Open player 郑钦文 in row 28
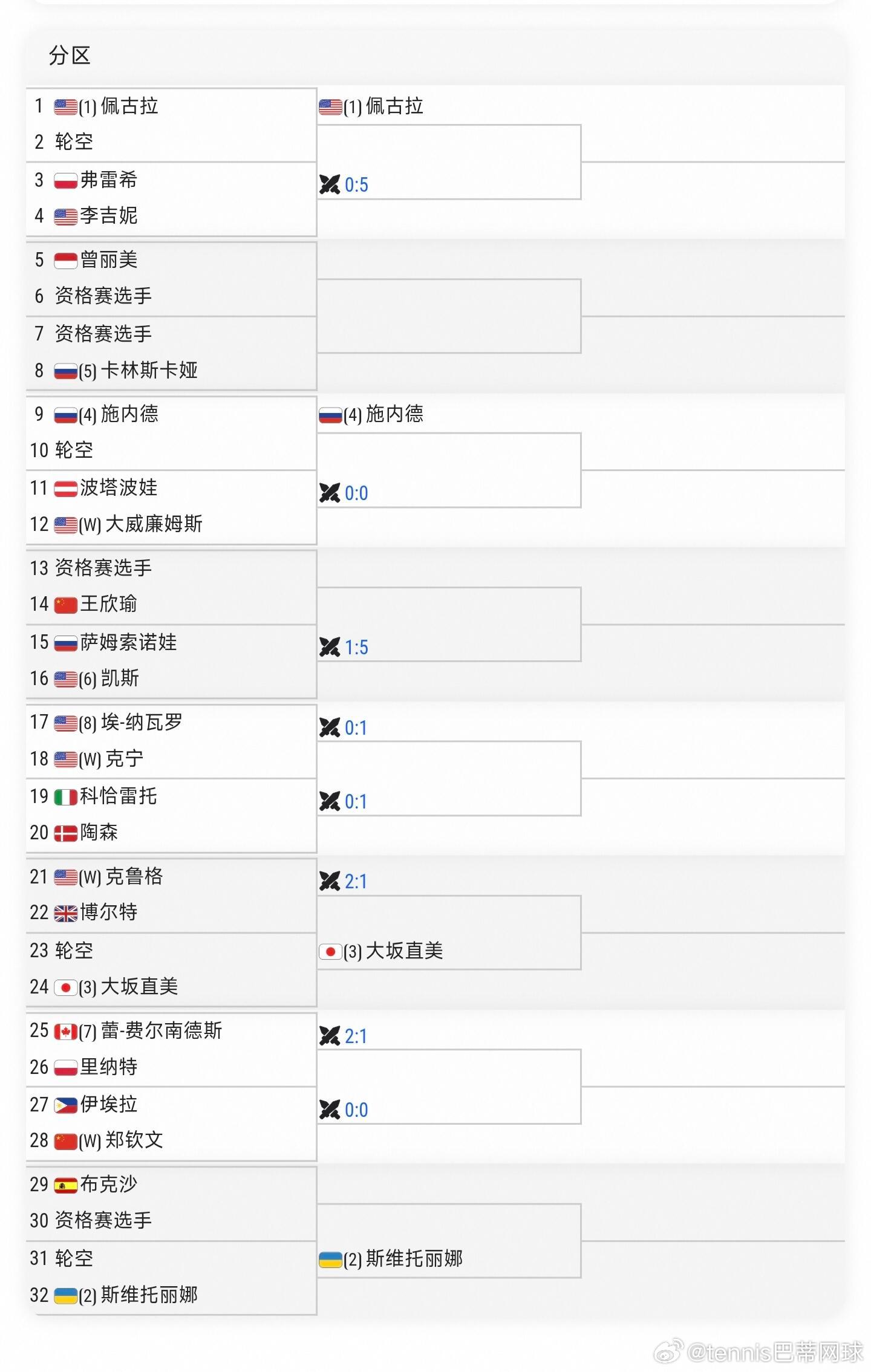This screenshot has width=871, height=1372. [134, 1140]
